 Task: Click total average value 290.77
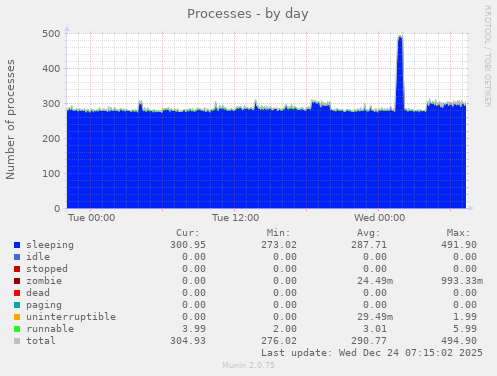369,341
